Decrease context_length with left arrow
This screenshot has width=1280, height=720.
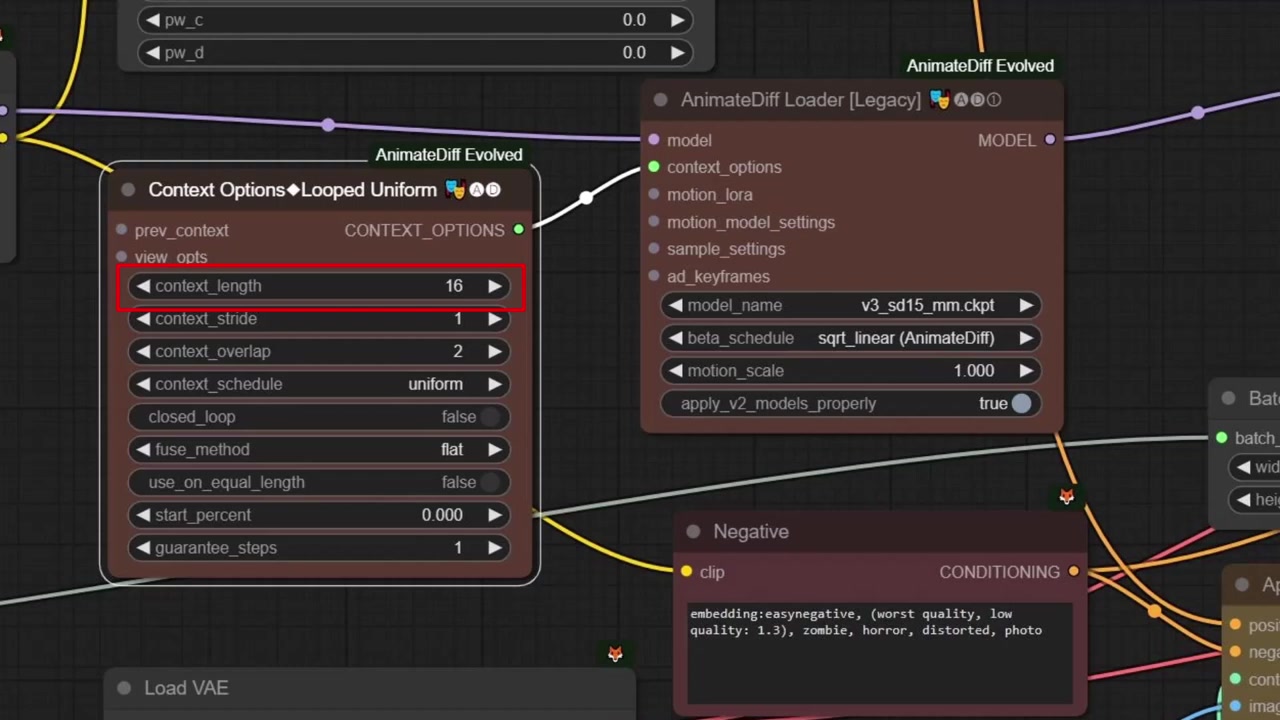tap(143, 286)
